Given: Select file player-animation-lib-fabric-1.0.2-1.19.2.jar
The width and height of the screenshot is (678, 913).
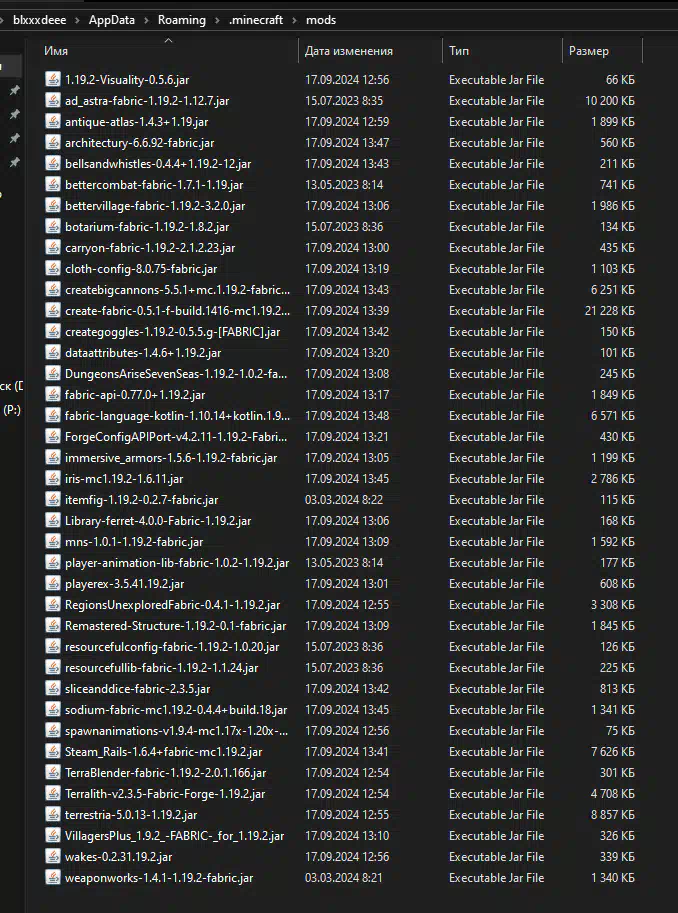Looking at the screenshot, I should pyautogui.click(x=177, y=562).
